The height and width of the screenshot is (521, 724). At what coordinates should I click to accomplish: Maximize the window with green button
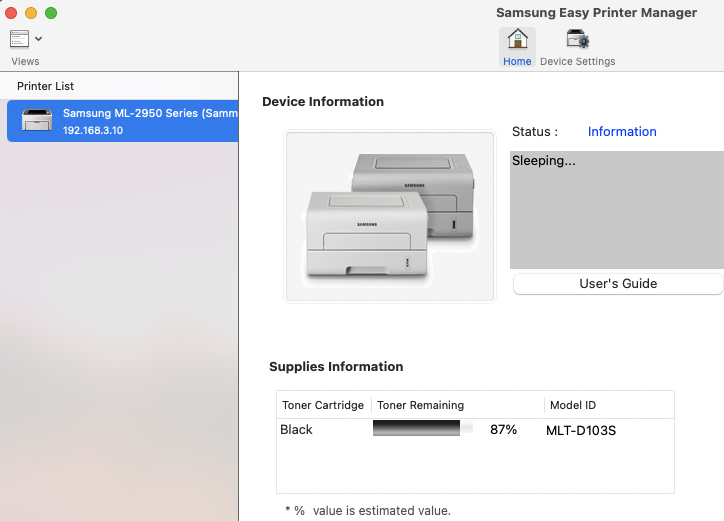click(51, 13)
